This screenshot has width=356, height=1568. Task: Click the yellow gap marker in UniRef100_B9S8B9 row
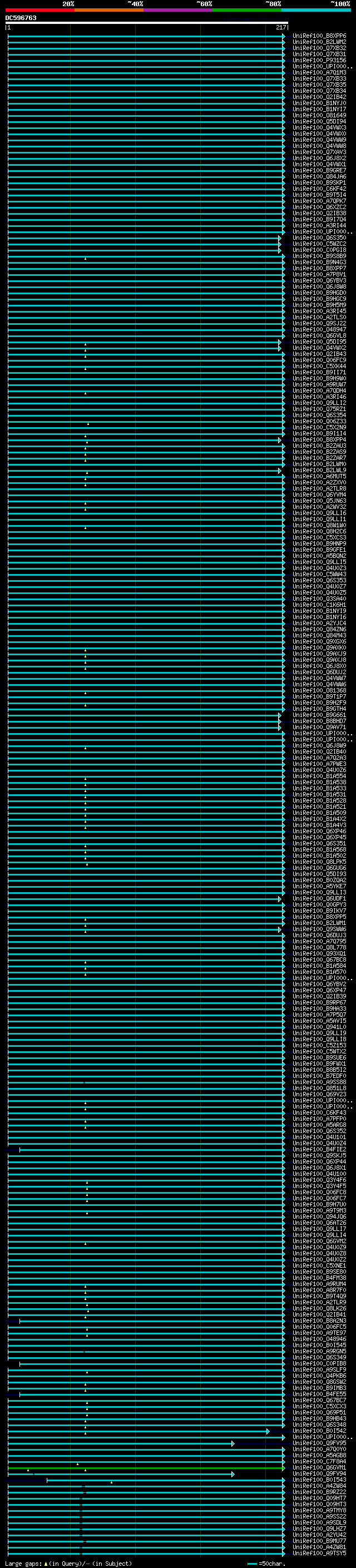tap(85, 259)
